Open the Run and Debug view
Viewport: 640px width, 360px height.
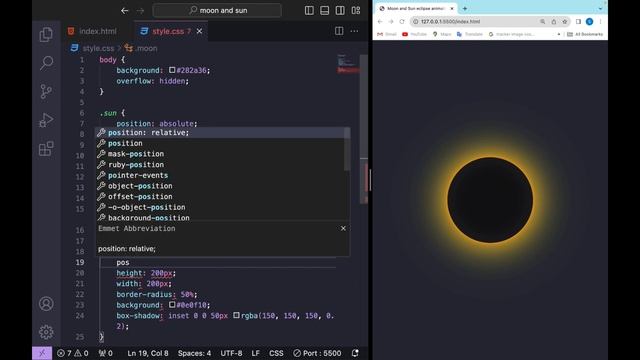click(46, 120)
